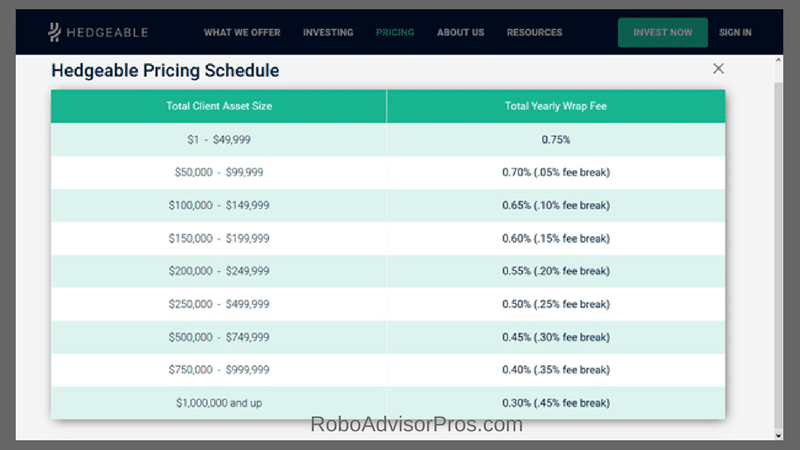
Task: Open the What We Offer menu
Action: (x=242, y=32)
